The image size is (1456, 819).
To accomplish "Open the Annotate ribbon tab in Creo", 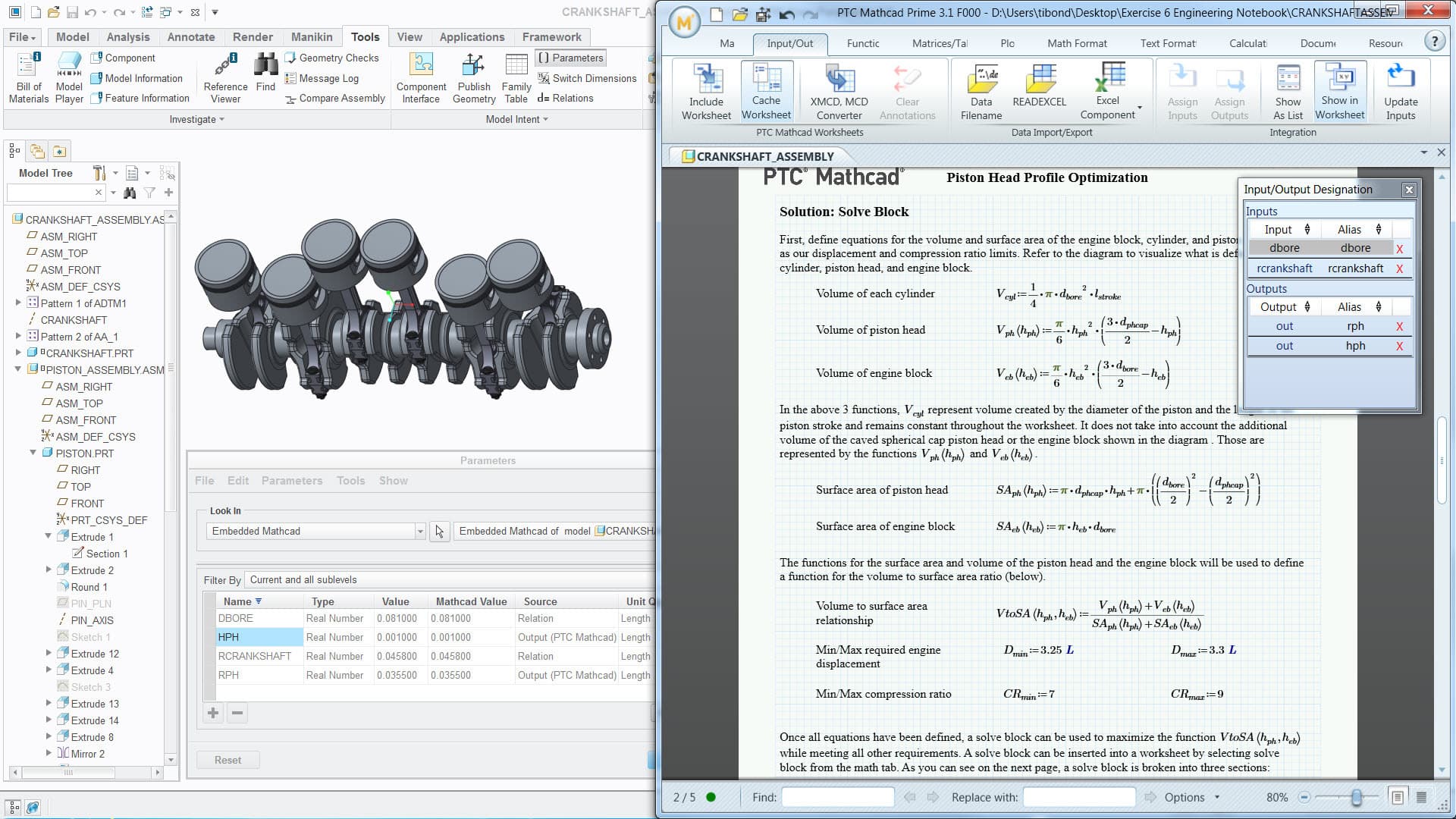I will click(190, 36).
